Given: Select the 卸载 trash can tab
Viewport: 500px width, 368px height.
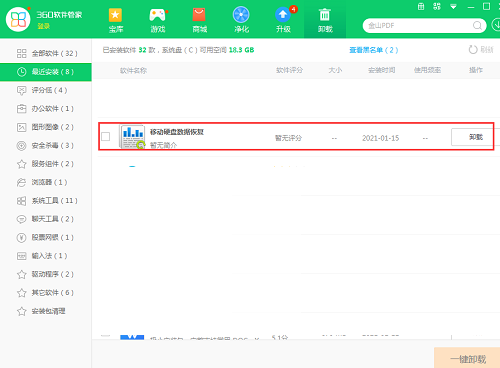Looking at the screenshot, I should click(325, 20).
